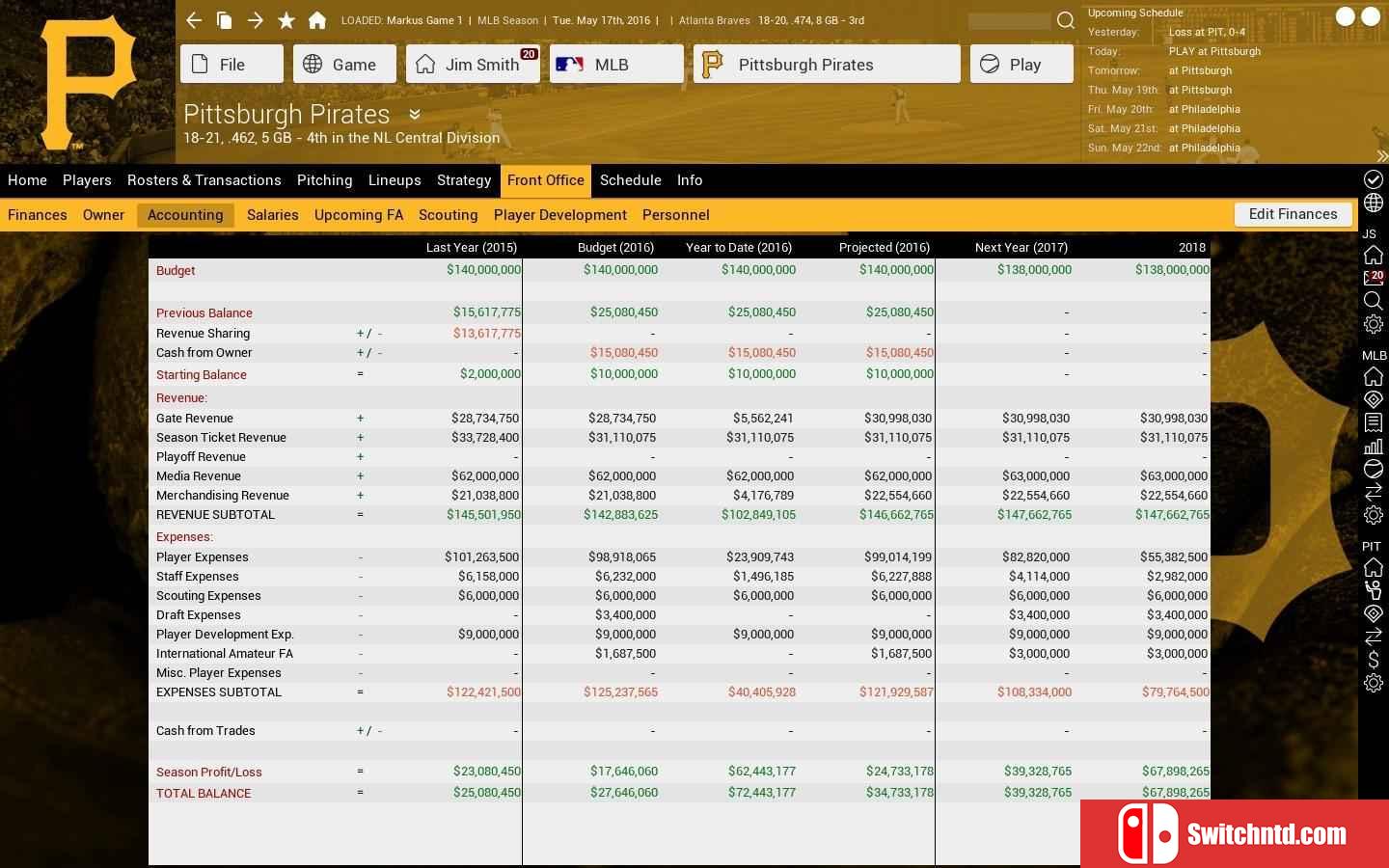Click the home icon in top toolbar
This screenshot has height=868, width=1389.
coord(316,20)
